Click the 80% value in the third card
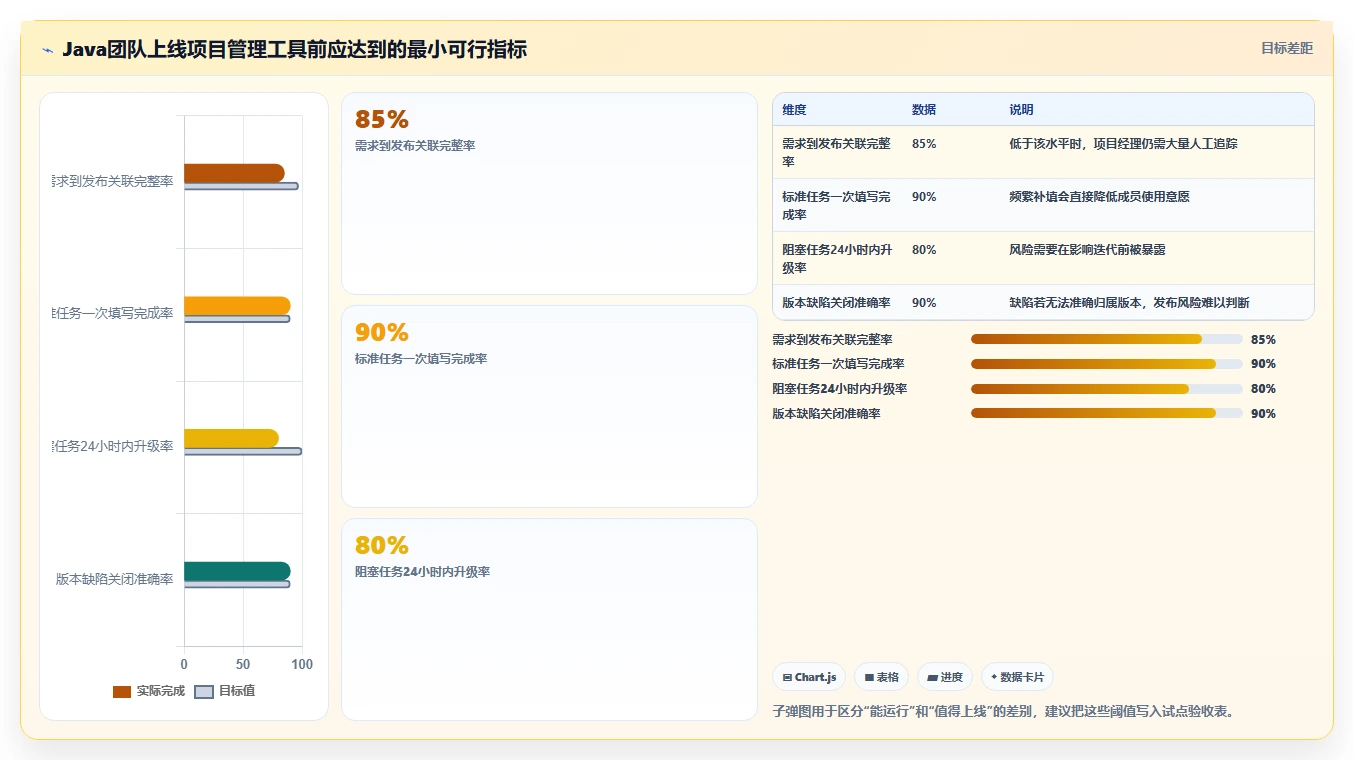Screen dimensions: 1354x760 click(382, 546)
